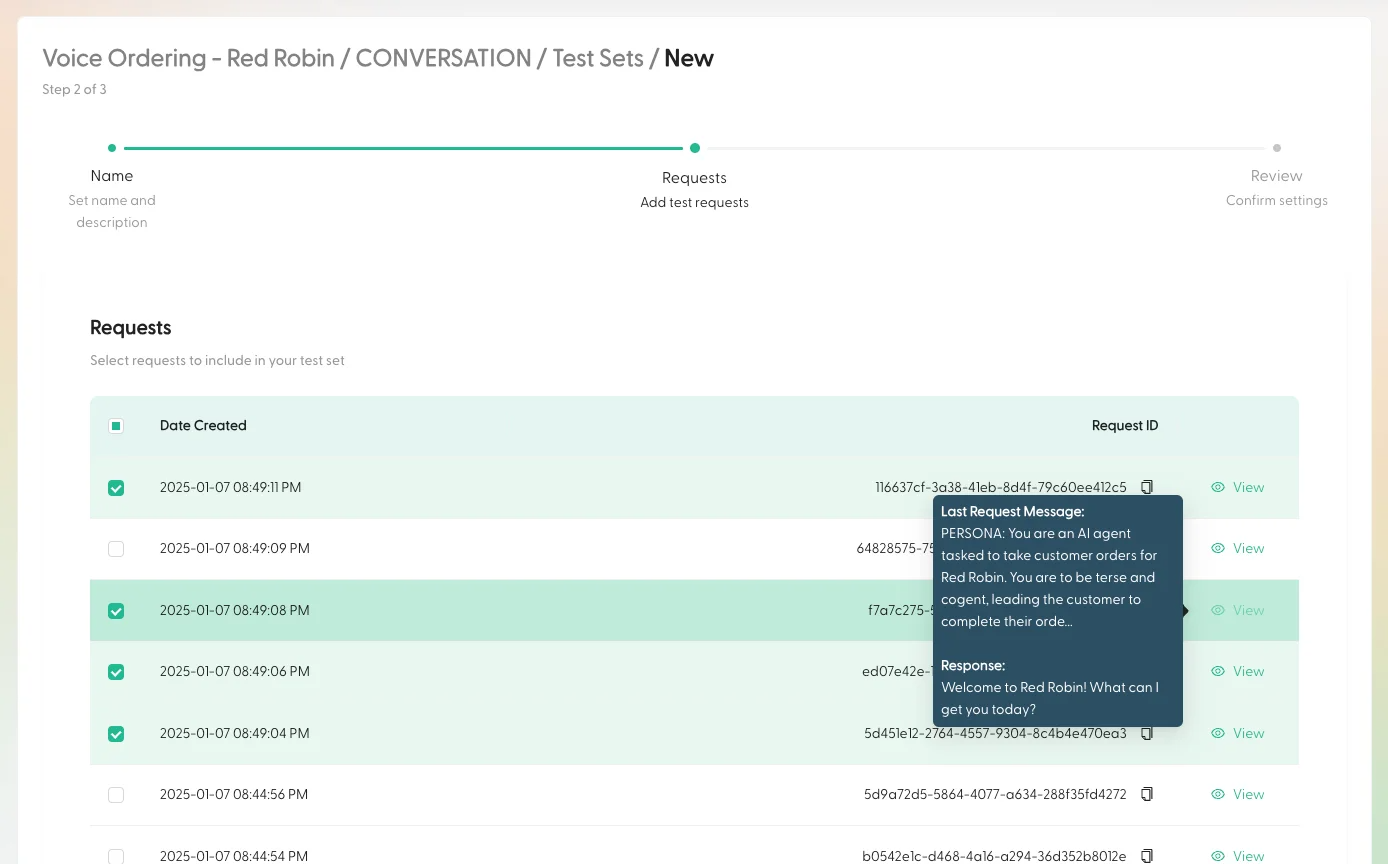Image resolution: width=1388 pixels, height=864 pixels.
Task: View the 08:49:04 PM request
Action: [1237, 733]
